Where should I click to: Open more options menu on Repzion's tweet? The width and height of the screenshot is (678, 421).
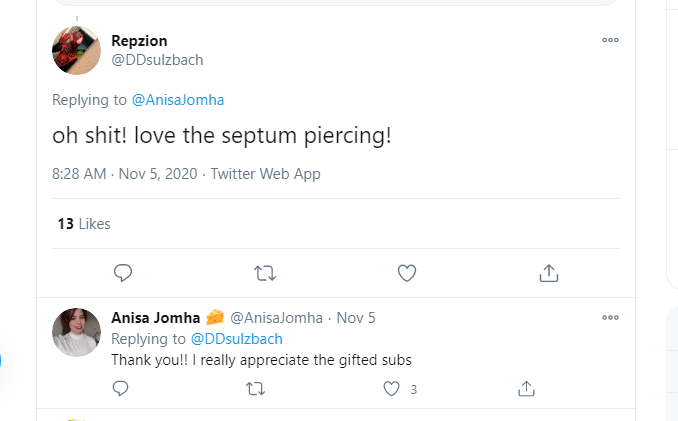coord(610,40)
